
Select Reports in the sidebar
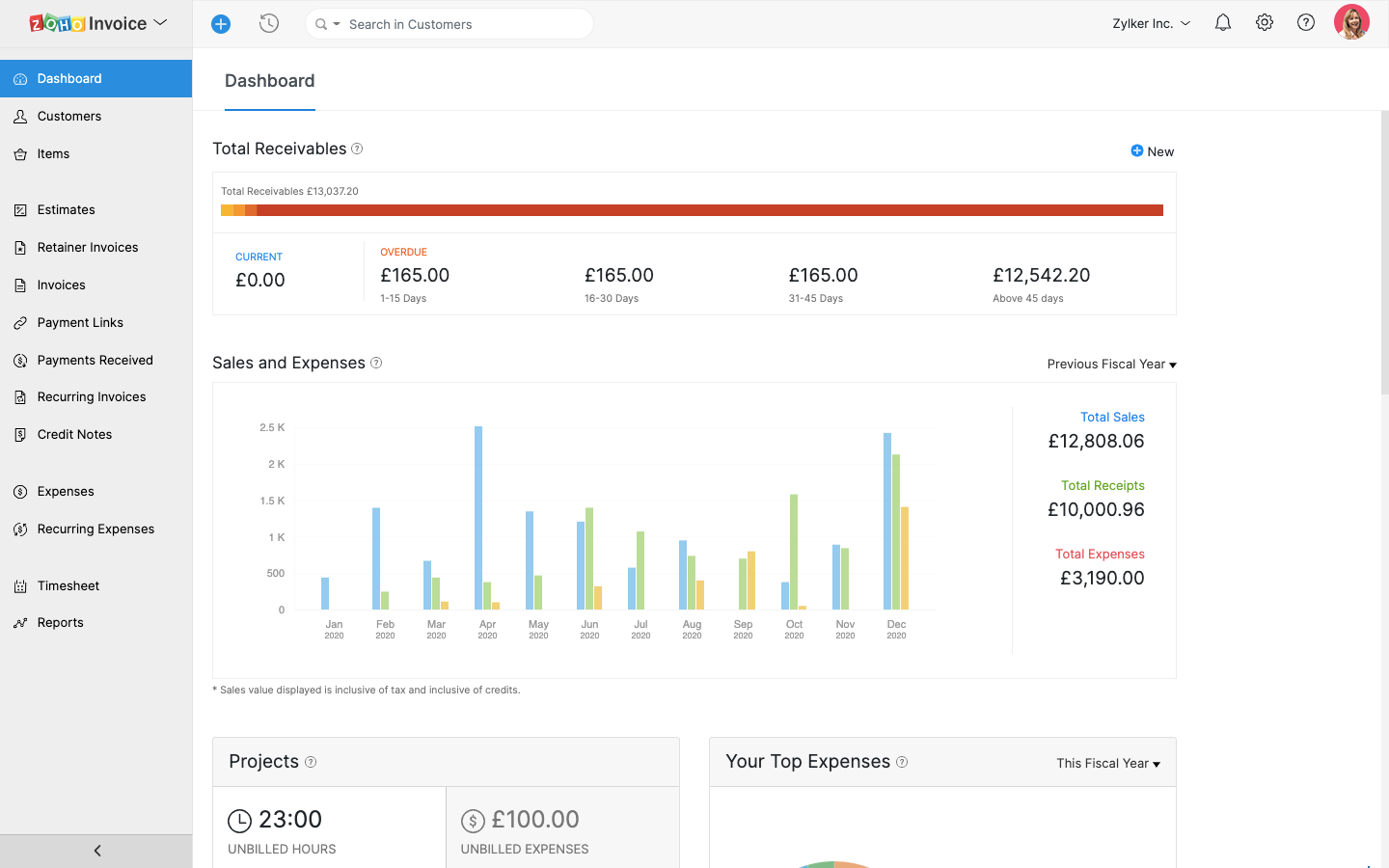[x=60, y=622]
